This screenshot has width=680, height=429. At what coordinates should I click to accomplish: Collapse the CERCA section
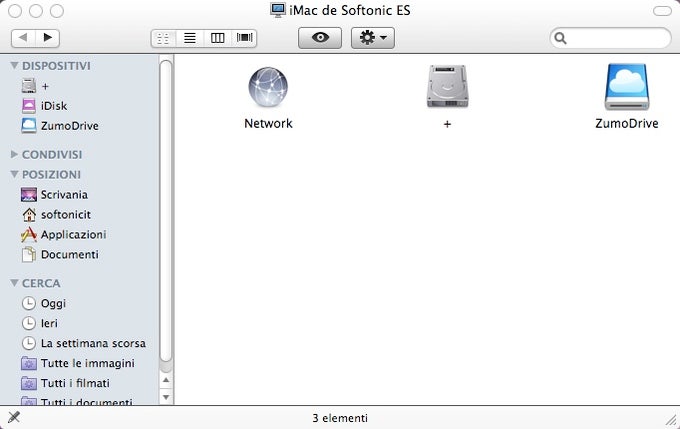(x=14, y=283)
